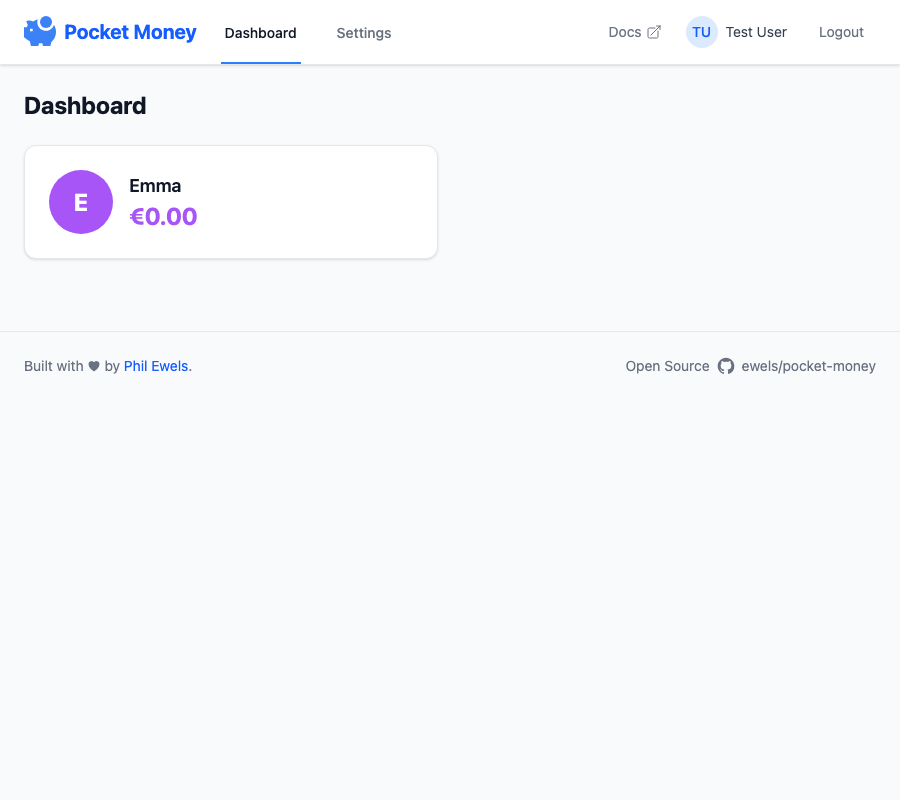
Task: Click the external link icon next to Docs
Action: (655, 31)
